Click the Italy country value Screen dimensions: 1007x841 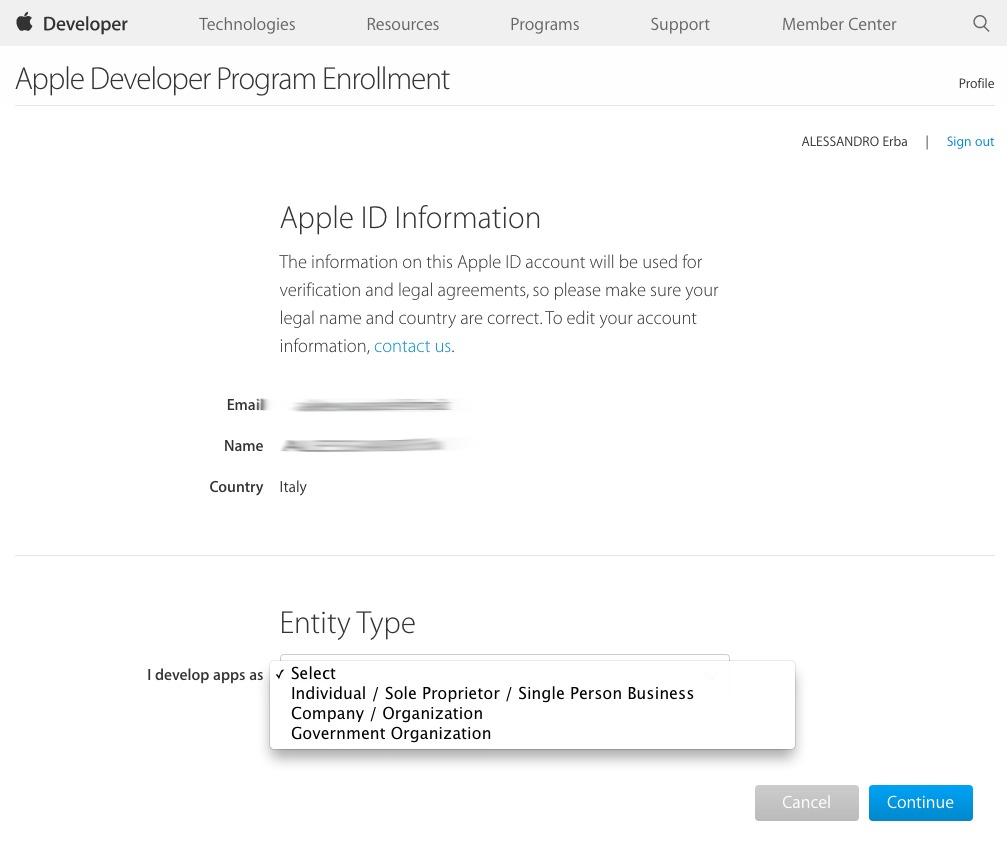293,487
